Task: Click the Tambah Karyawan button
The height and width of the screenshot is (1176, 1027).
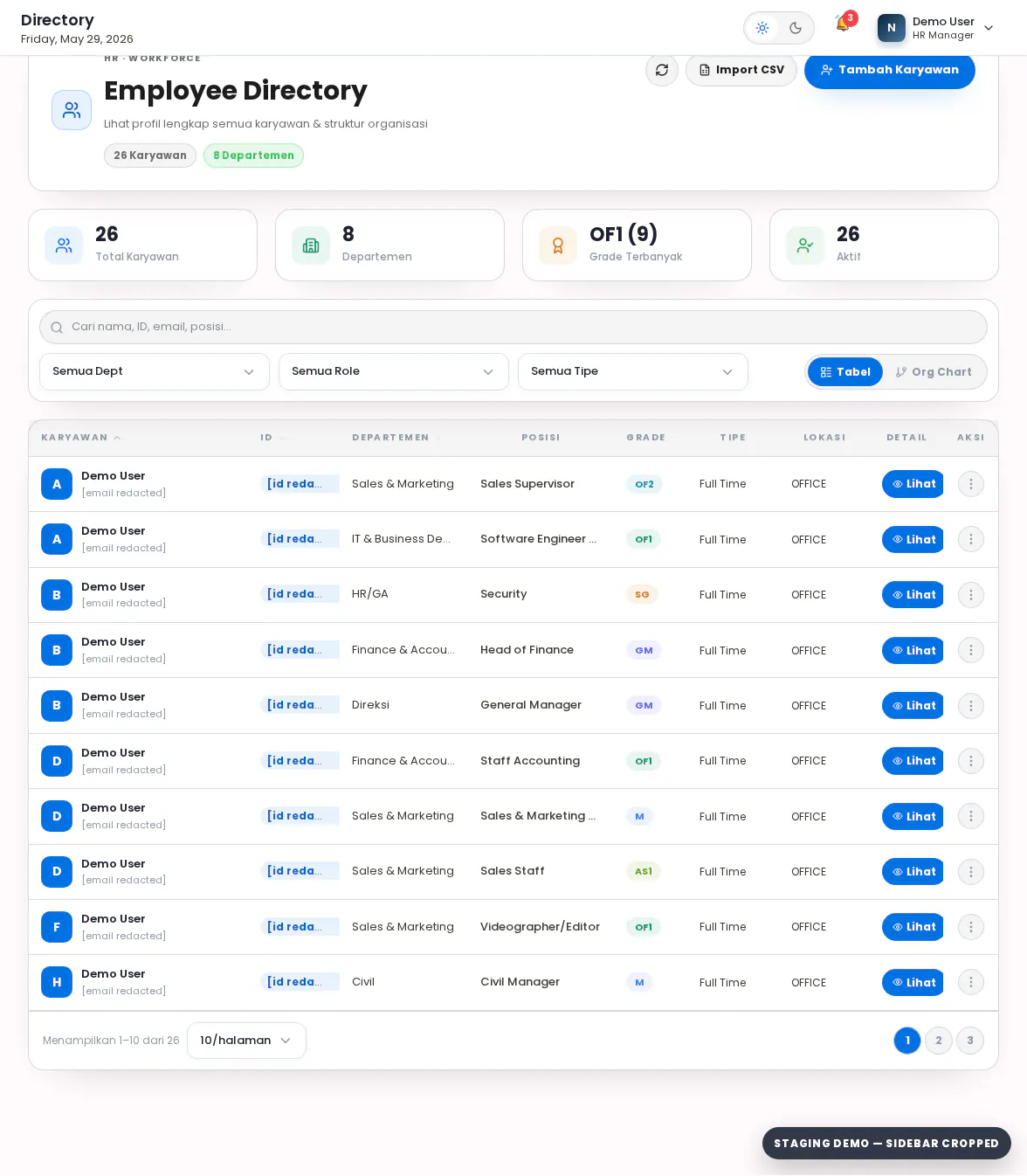Action: [890, 70]
